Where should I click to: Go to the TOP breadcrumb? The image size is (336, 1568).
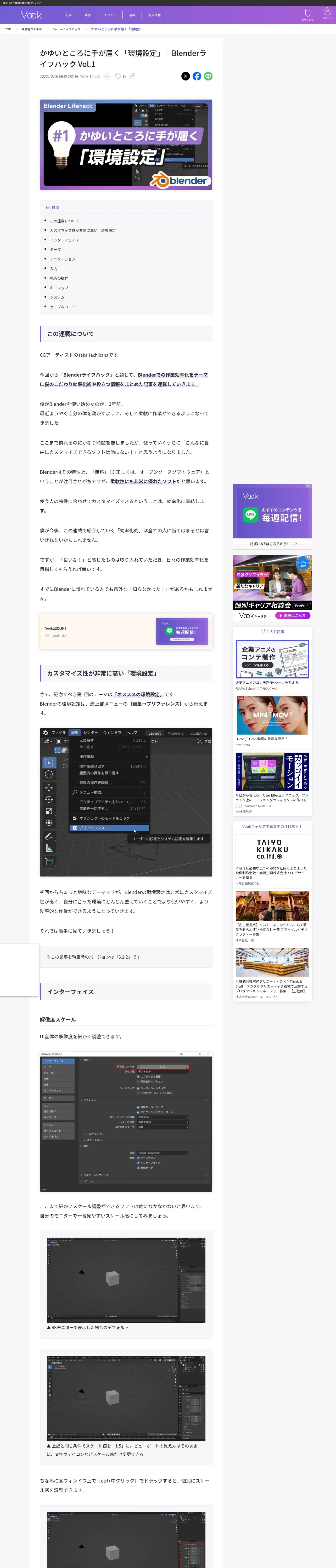(8, 29)
